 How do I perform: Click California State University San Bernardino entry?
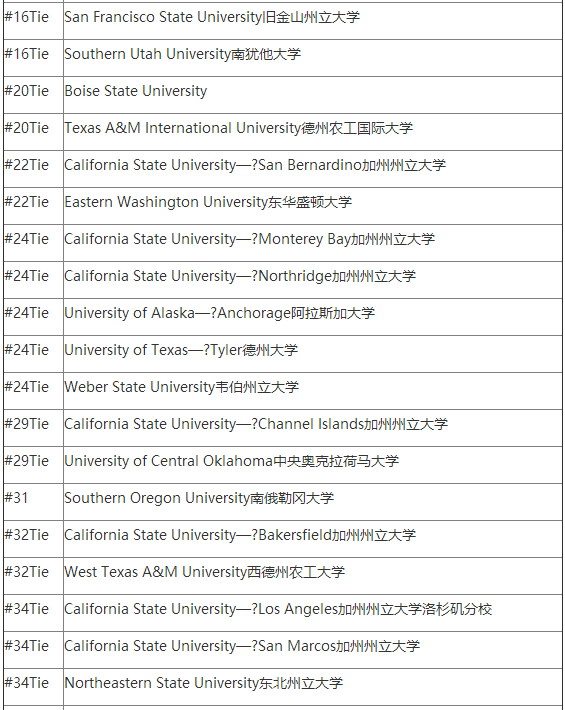(255, 165)
